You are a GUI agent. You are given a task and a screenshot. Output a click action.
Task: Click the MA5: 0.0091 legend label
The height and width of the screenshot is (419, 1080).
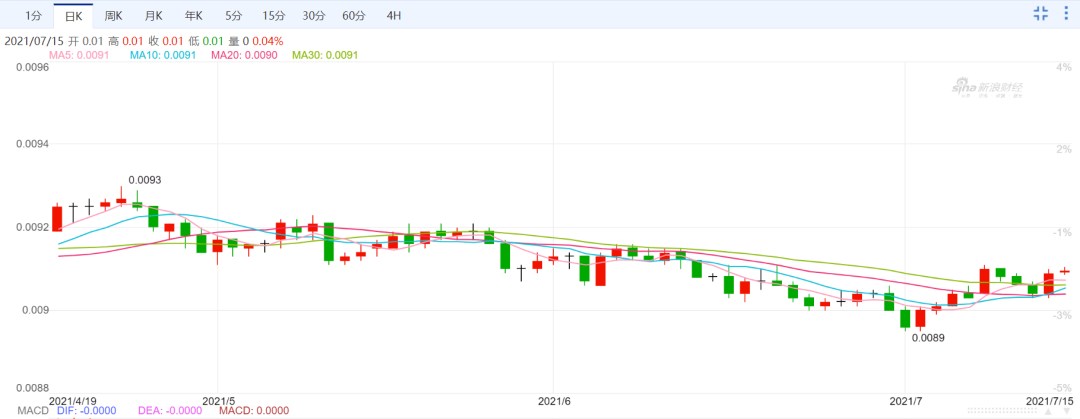(79, 54)
